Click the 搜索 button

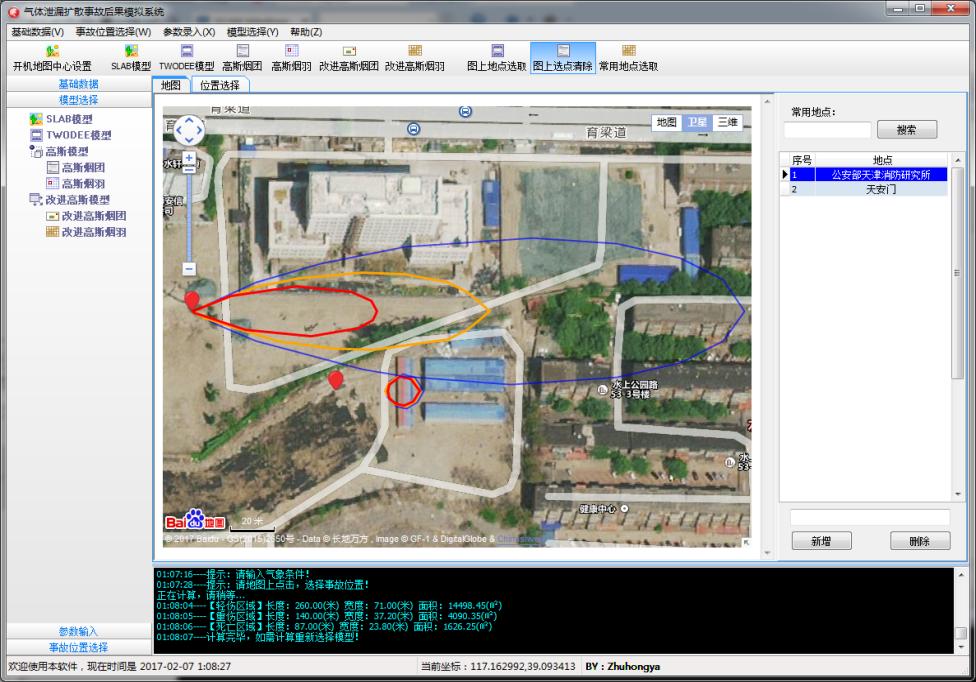tap(906, 130)
